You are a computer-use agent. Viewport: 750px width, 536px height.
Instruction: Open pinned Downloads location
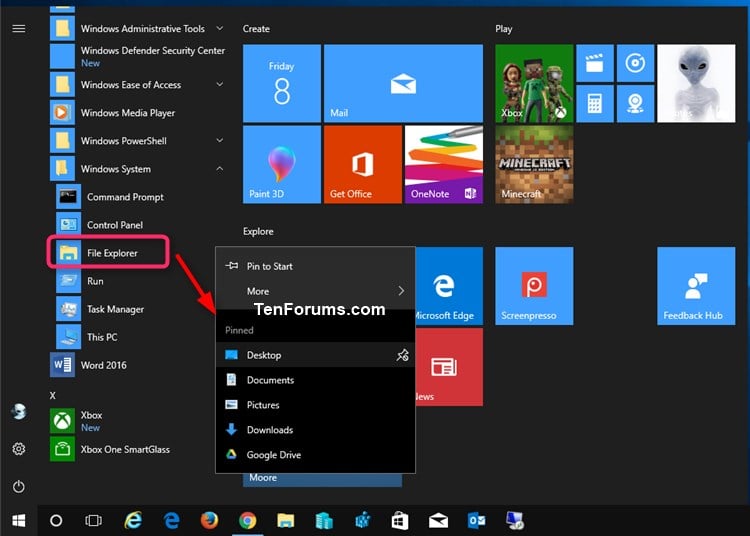click(315, 429)
